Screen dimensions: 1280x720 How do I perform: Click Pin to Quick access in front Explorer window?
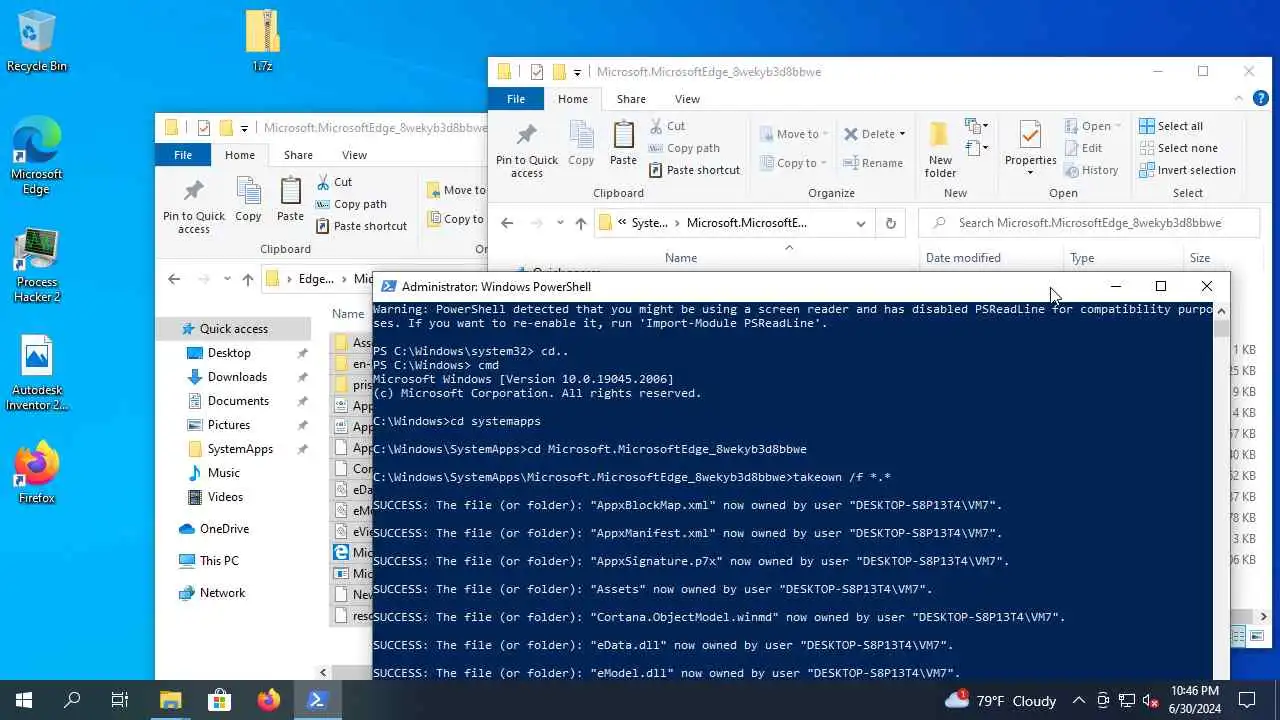coord(527,151)
